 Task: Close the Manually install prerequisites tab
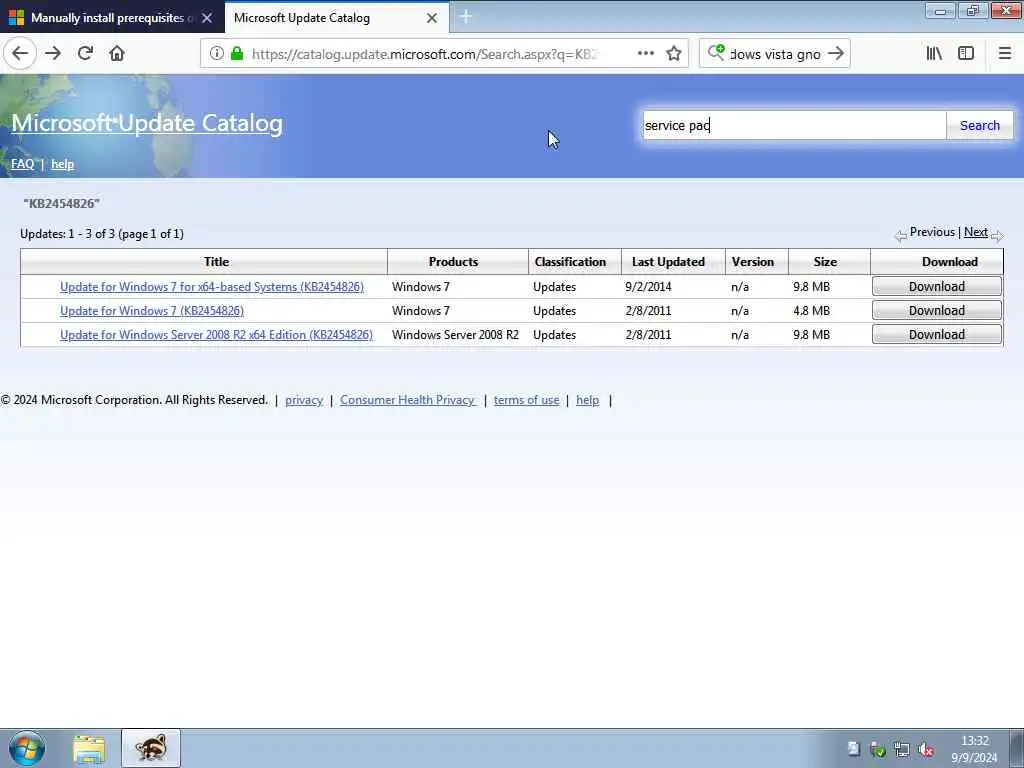207,18
